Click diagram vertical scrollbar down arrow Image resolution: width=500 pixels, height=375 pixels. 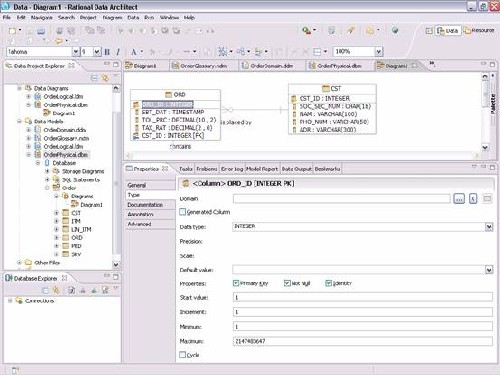[485, 147]
